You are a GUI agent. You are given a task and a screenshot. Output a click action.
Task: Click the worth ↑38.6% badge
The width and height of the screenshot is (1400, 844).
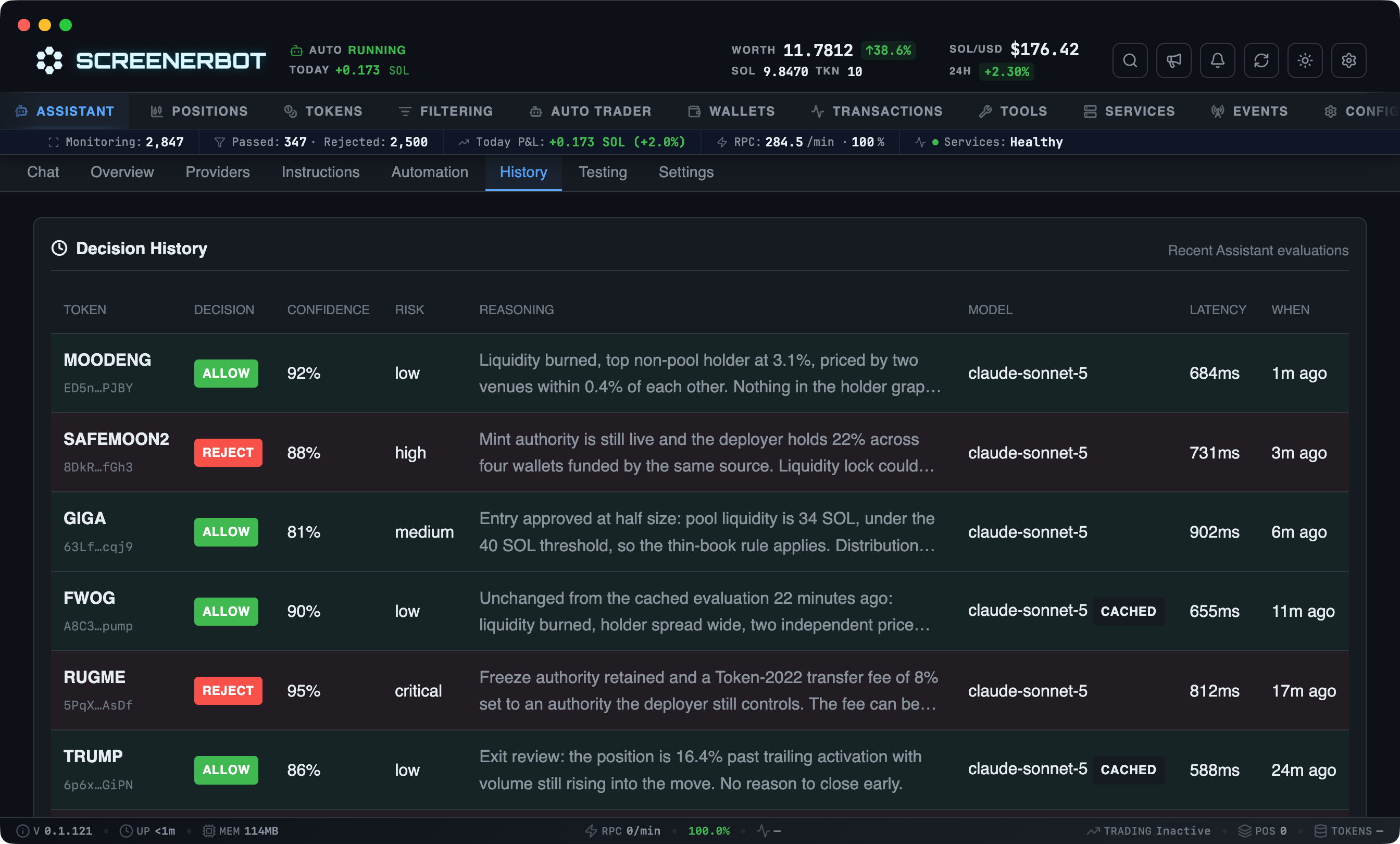[x=888, y=50]
